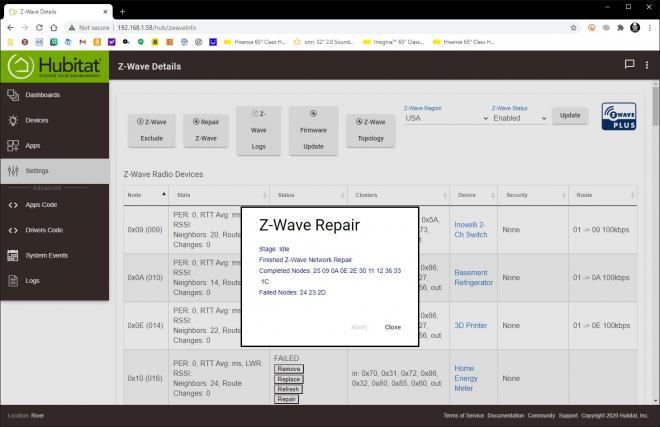This screenshot has height=427, width=660.
Task: Open the chat message icon in header
Action: (x=629, y=64)
